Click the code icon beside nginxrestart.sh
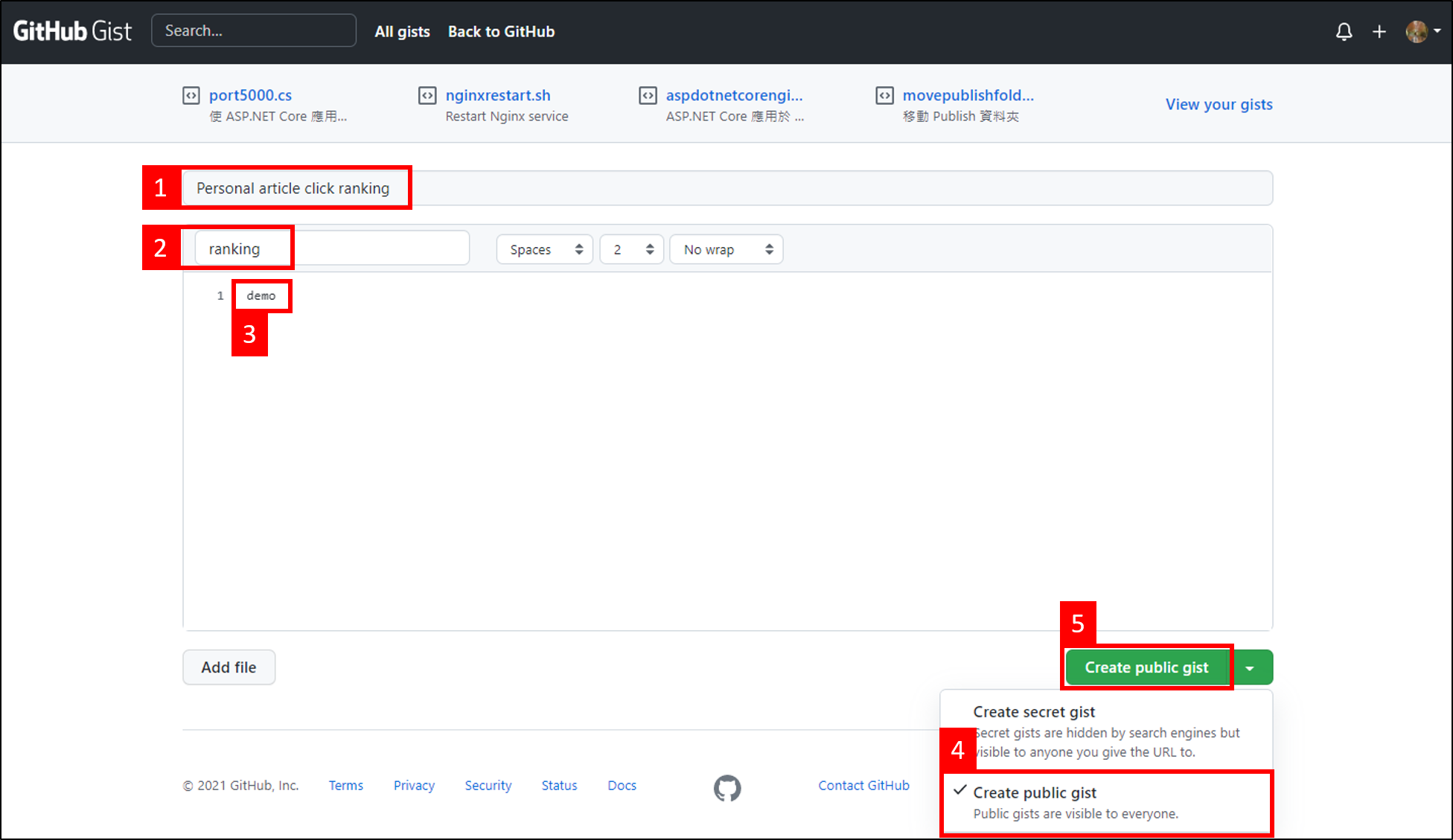Screen dimensions: 1453x840 pyautogui.click(x=427, y=95)
